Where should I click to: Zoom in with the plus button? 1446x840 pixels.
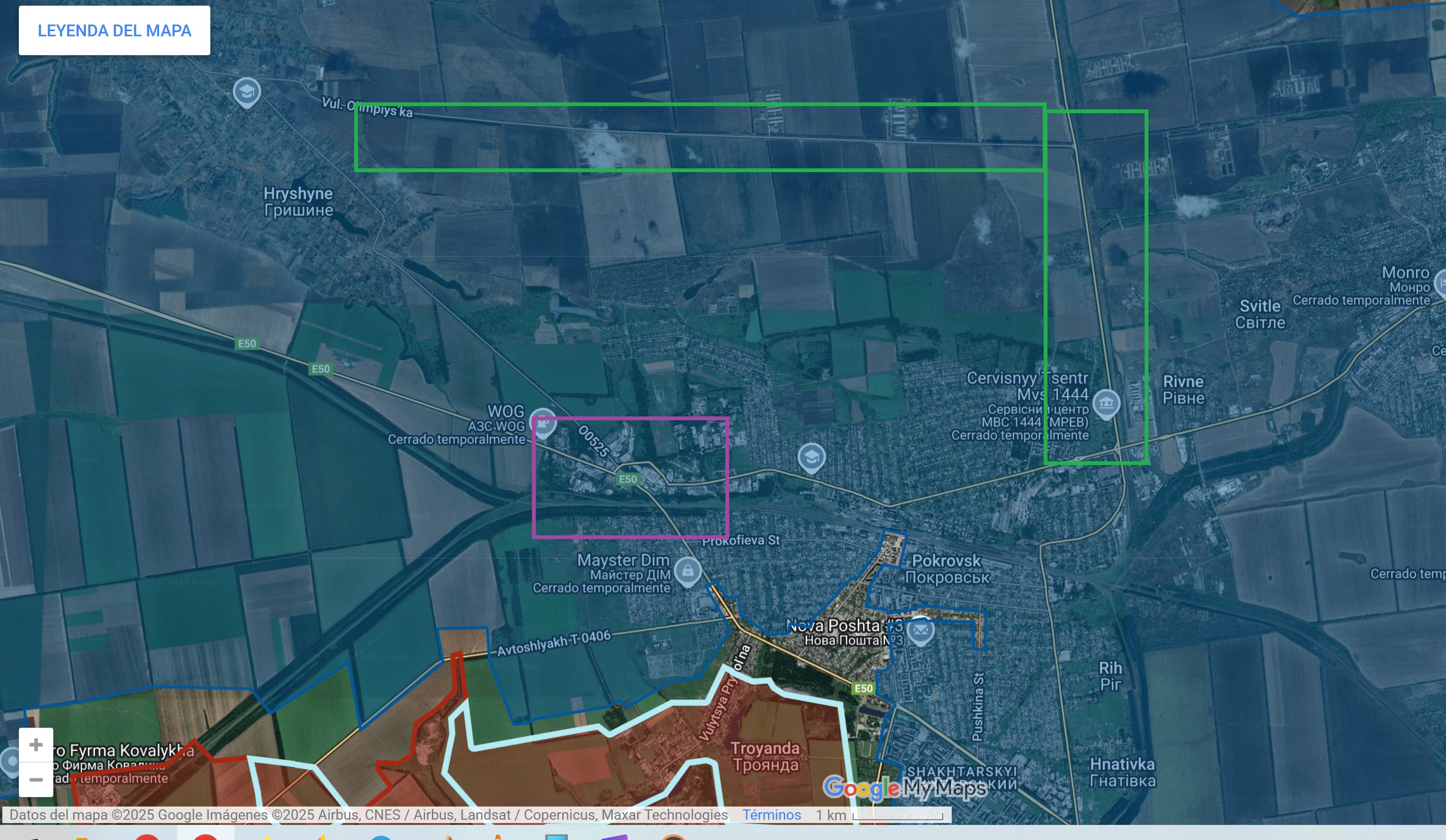pos(36,745)
